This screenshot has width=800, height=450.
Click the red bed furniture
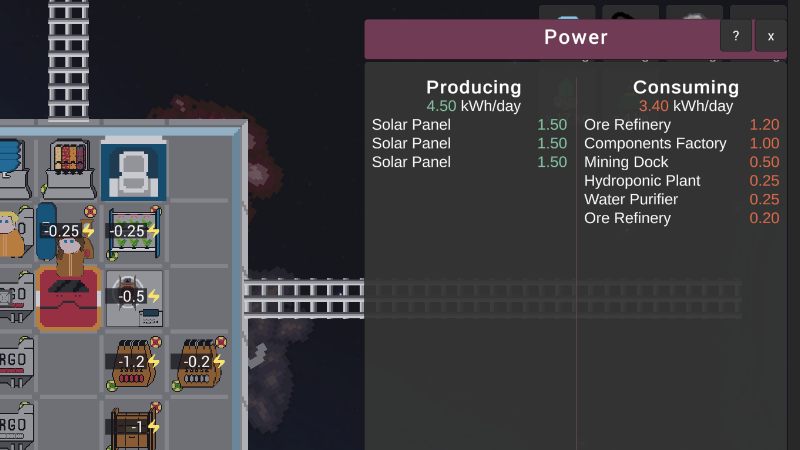(68, 298)
